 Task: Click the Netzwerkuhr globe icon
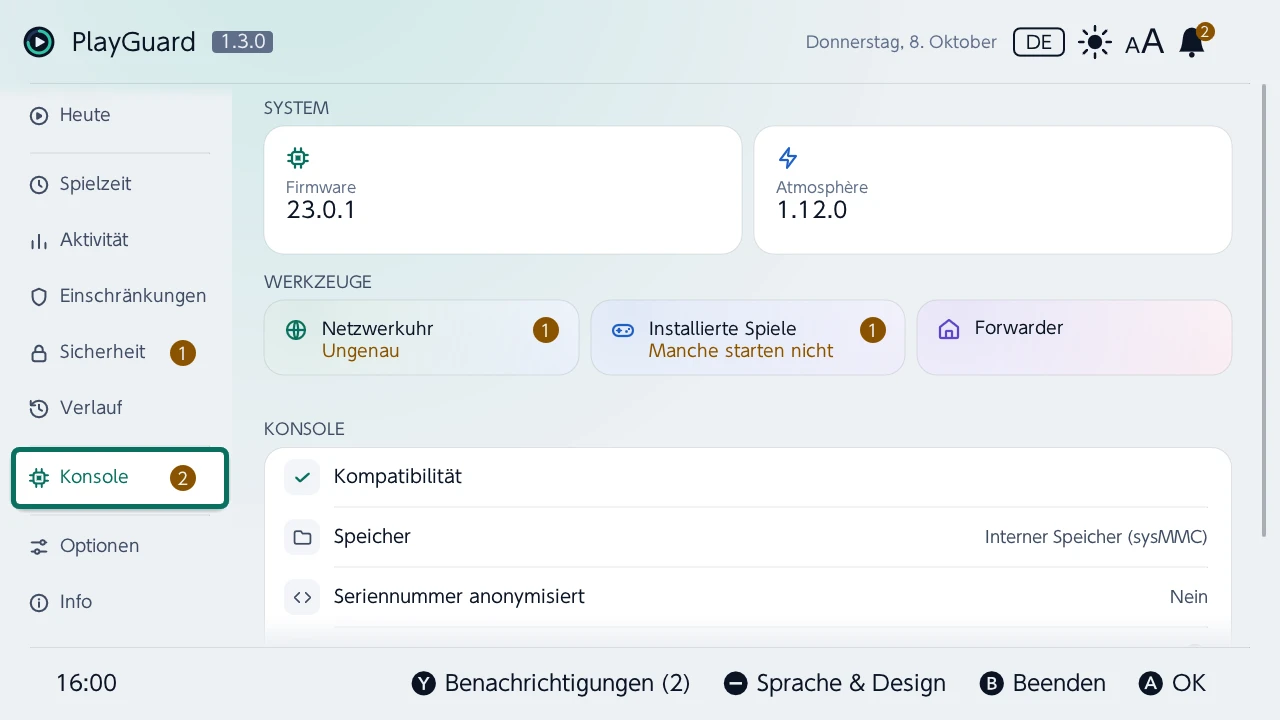tap(296, 330)
